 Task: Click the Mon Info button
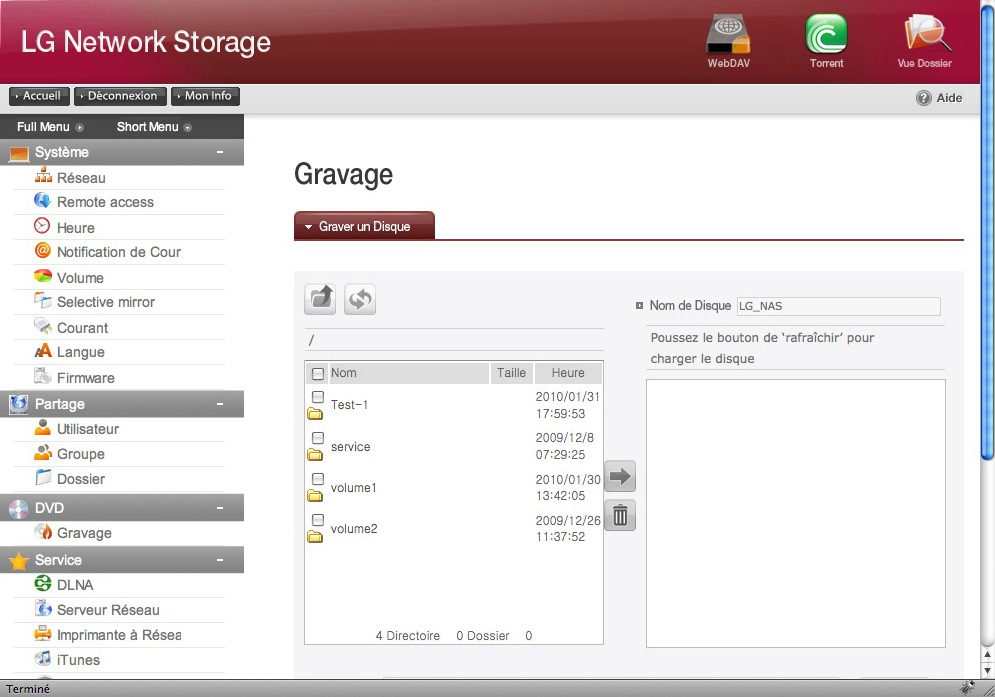pos(205,96)
